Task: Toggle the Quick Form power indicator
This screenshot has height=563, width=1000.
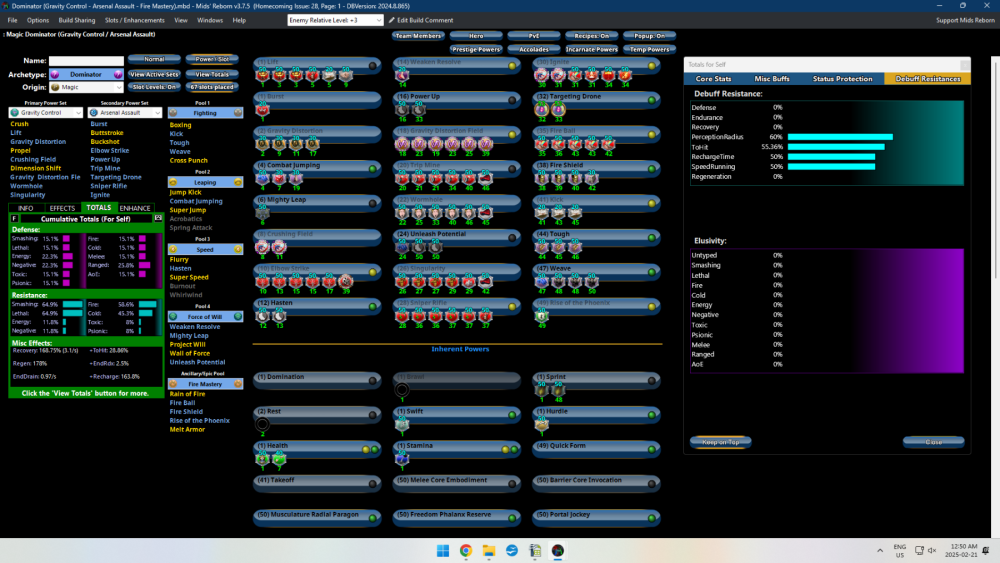Action: pyautogui.click(x=652, y=450)
